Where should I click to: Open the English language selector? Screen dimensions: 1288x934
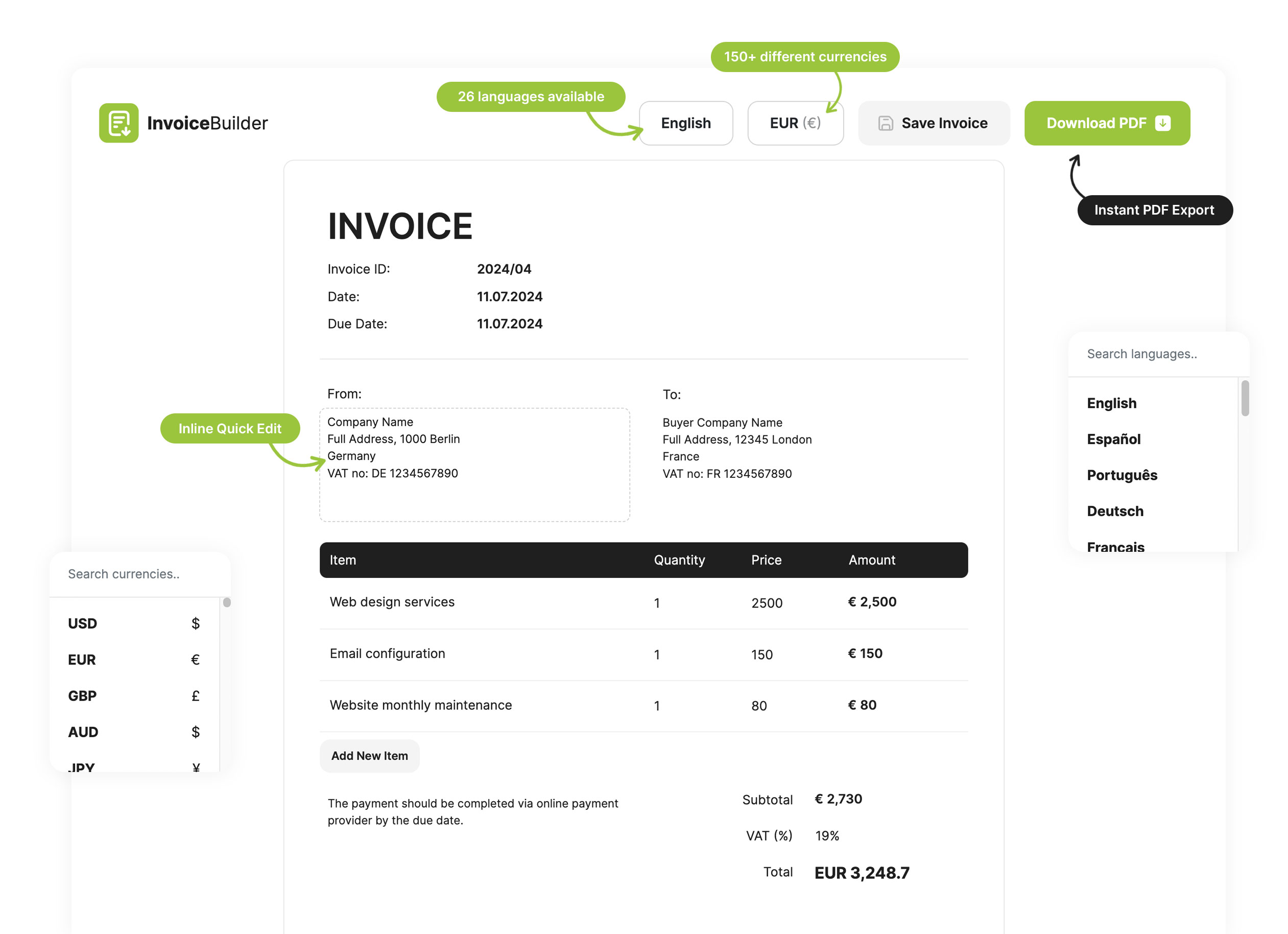pos(685,123)
